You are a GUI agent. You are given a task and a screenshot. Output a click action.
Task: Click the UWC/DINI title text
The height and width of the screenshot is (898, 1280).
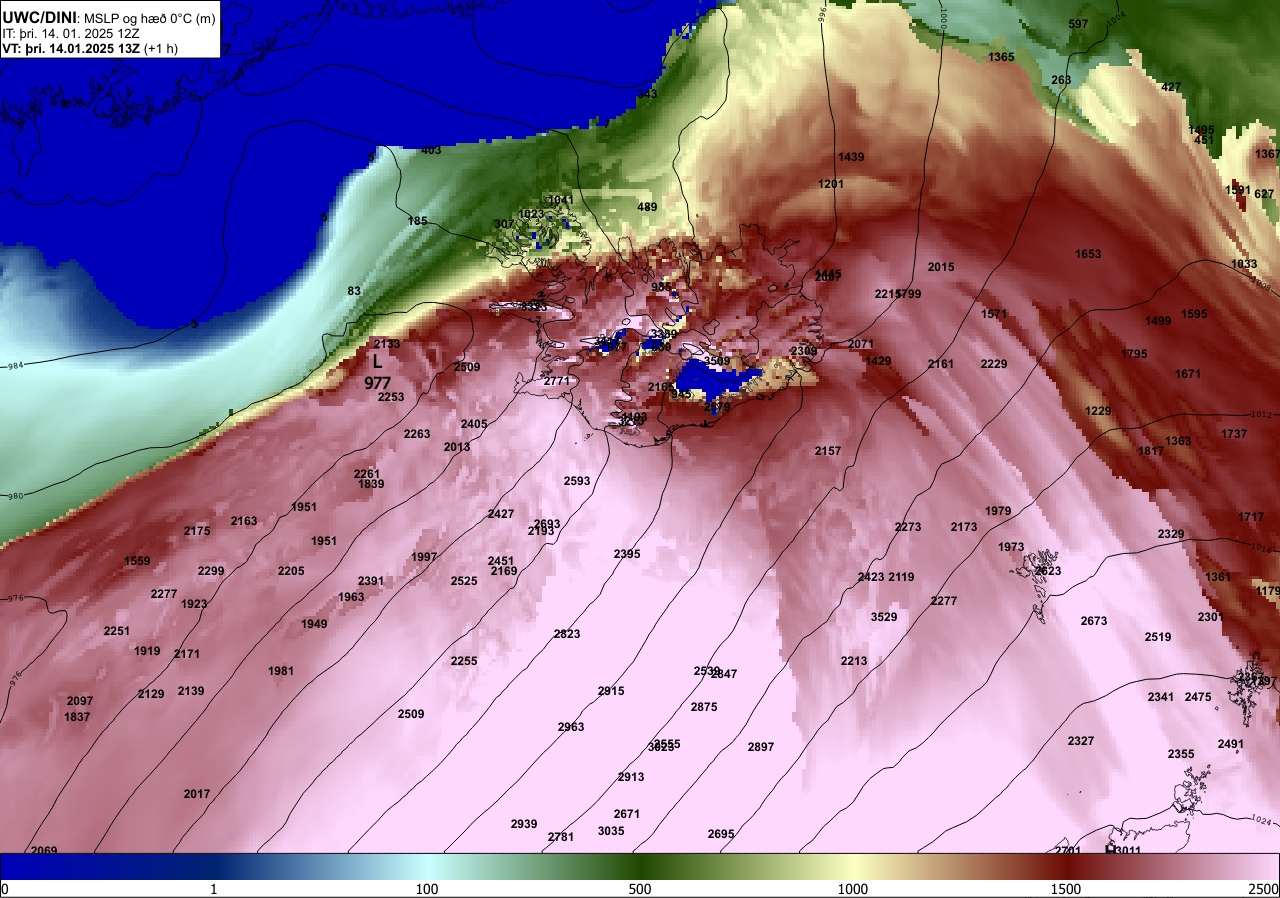tap(39, 16)
